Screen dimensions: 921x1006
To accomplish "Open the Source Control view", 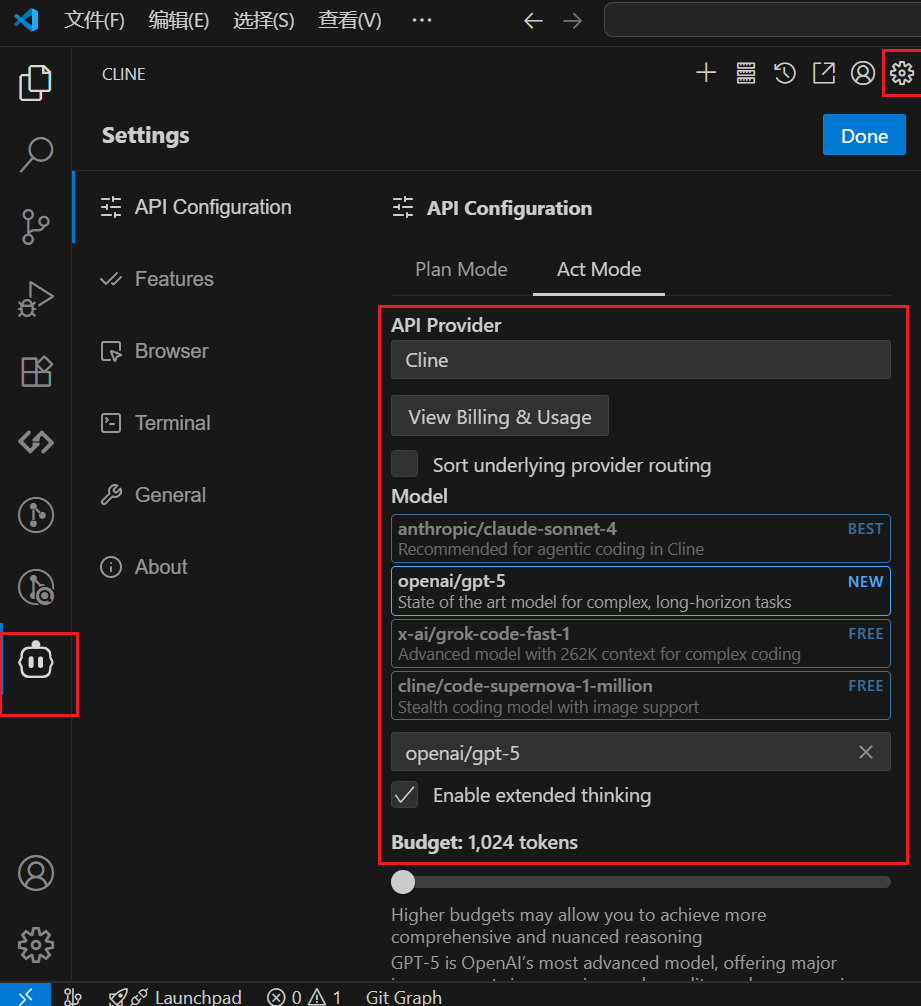I will click(x=35, y=226).
